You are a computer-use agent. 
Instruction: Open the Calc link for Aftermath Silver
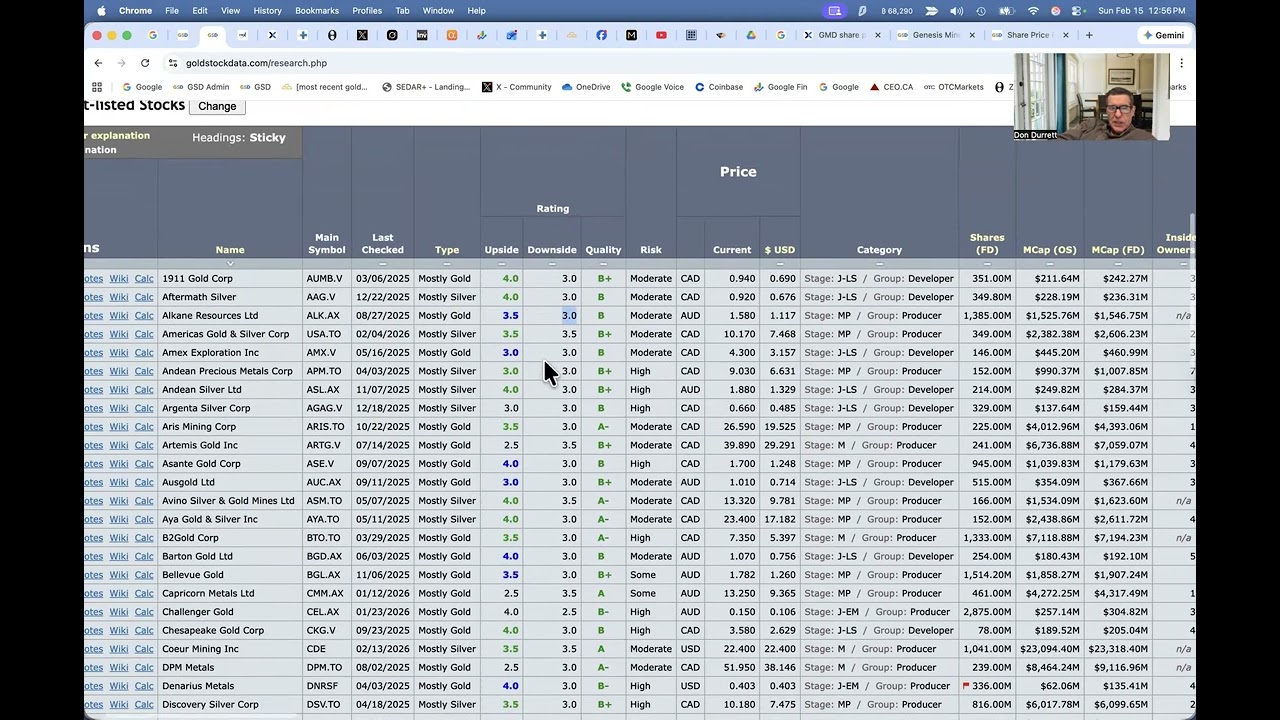pos(144,297)
